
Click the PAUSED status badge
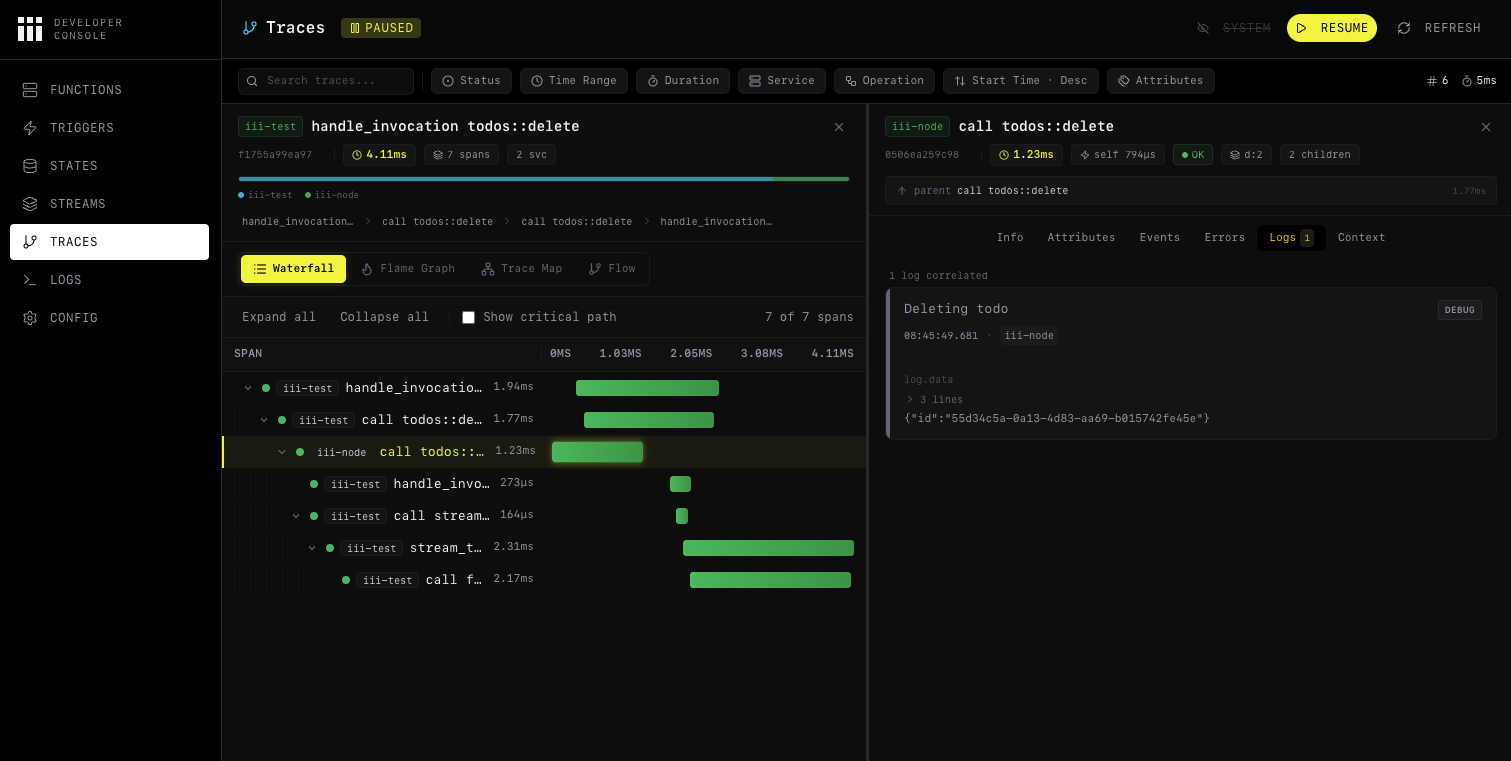tap(380, 28)
